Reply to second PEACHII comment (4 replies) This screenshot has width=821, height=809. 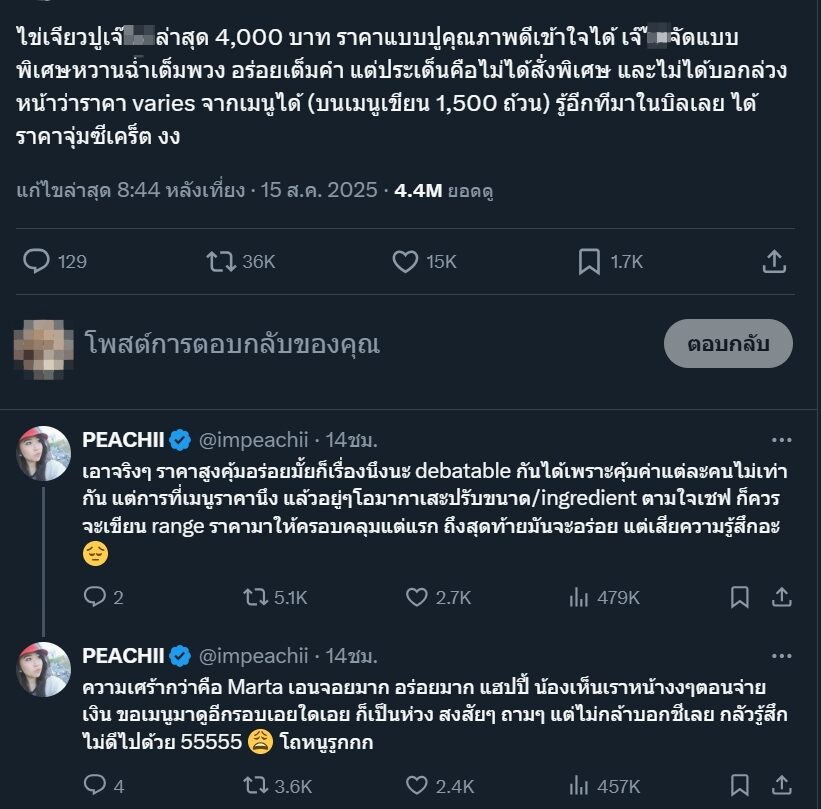(x=94, y=786)
